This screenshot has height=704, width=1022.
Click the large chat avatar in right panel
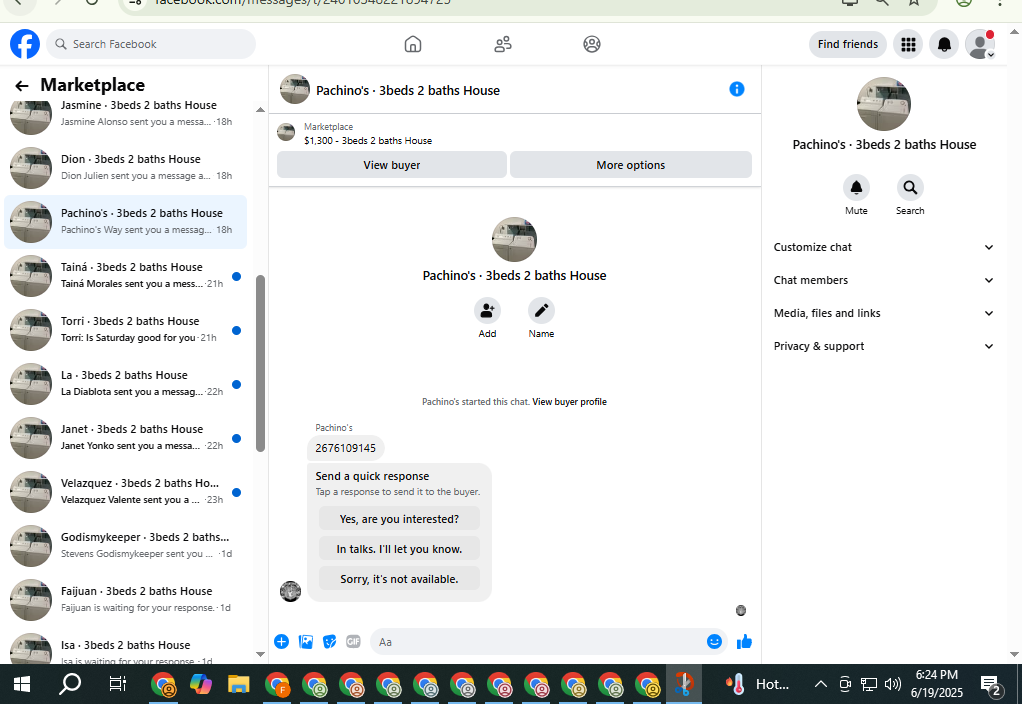click(884, 104)
